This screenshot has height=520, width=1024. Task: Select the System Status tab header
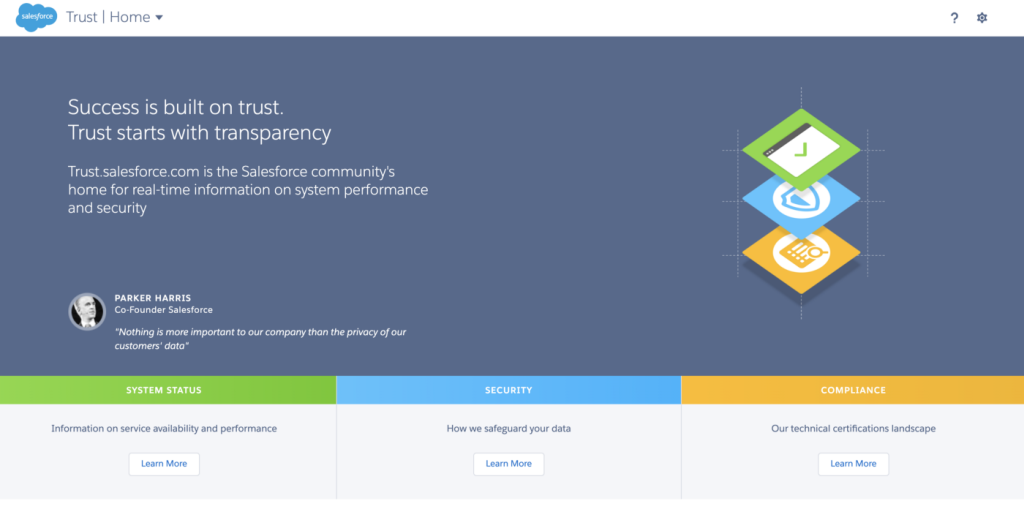[168, 390]
